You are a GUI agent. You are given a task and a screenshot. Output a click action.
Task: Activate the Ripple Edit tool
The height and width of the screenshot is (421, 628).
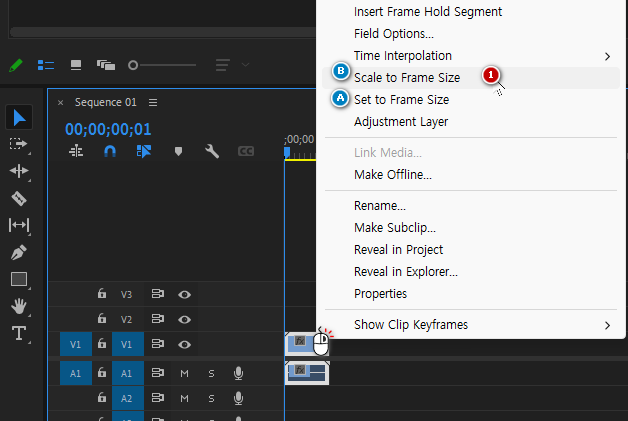pyautogui.click(x=19, y=171)
